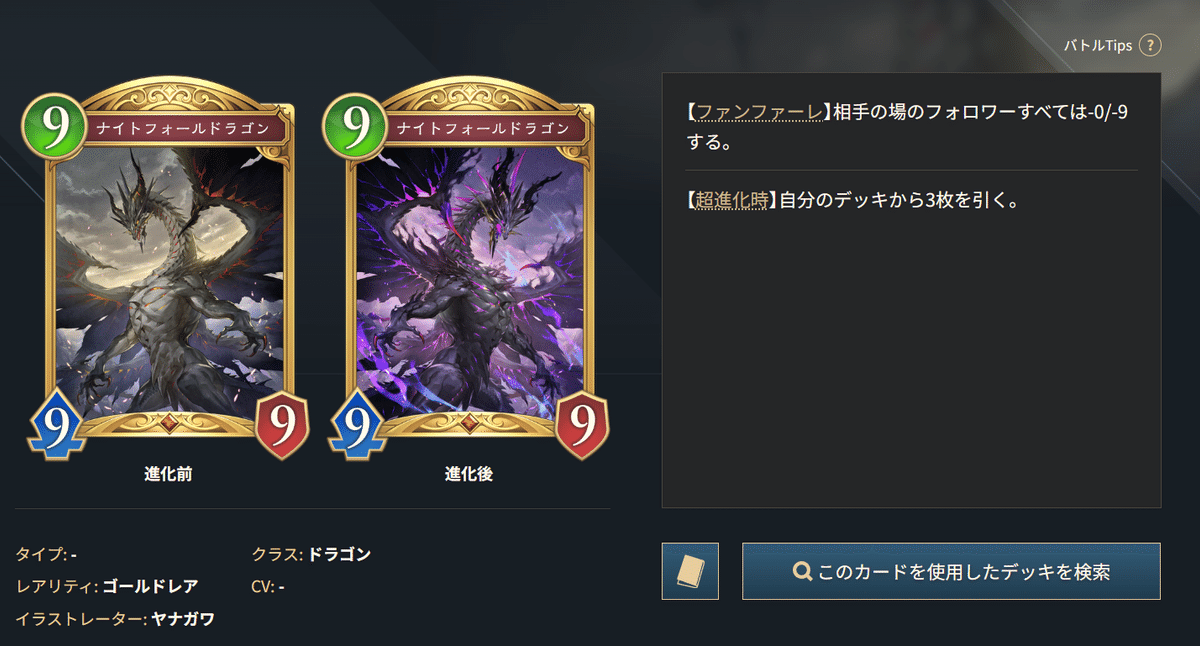The width and height of the screenshot is (1200, 646).
Task: Click the magnifier icon in the deck search button
Action: [x=802, y=572]
